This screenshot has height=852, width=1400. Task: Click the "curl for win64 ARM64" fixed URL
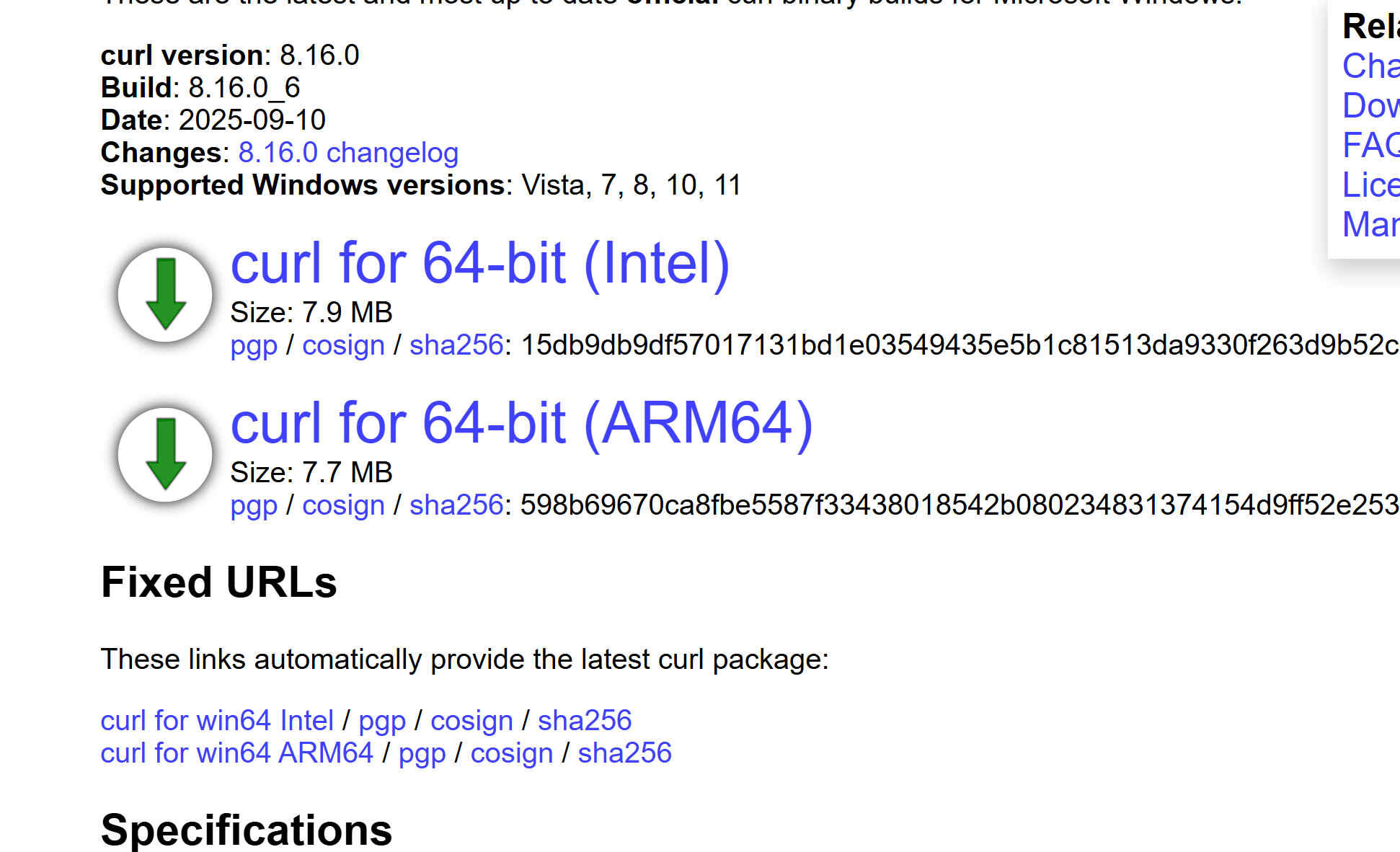[x=236, y=753]
